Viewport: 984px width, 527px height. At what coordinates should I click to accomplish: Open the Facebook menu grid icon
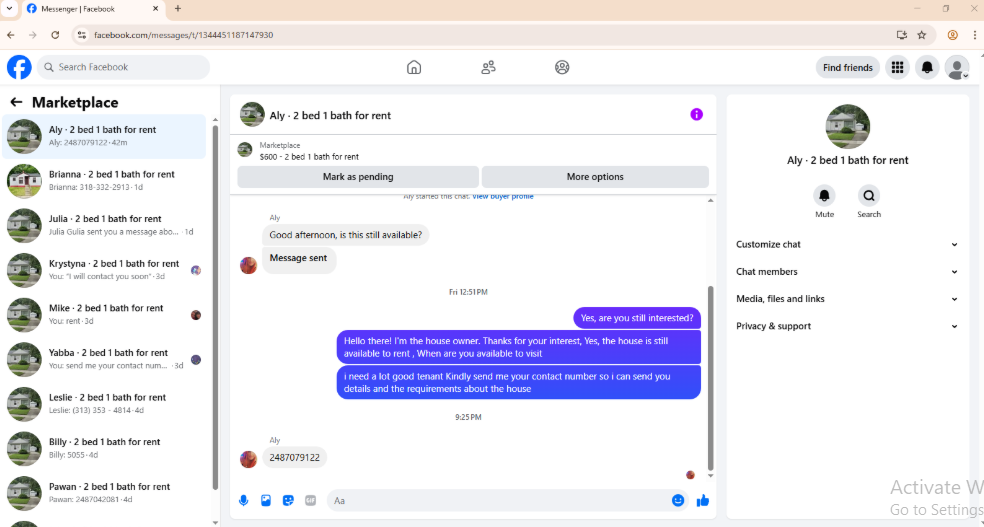(897, 67)
